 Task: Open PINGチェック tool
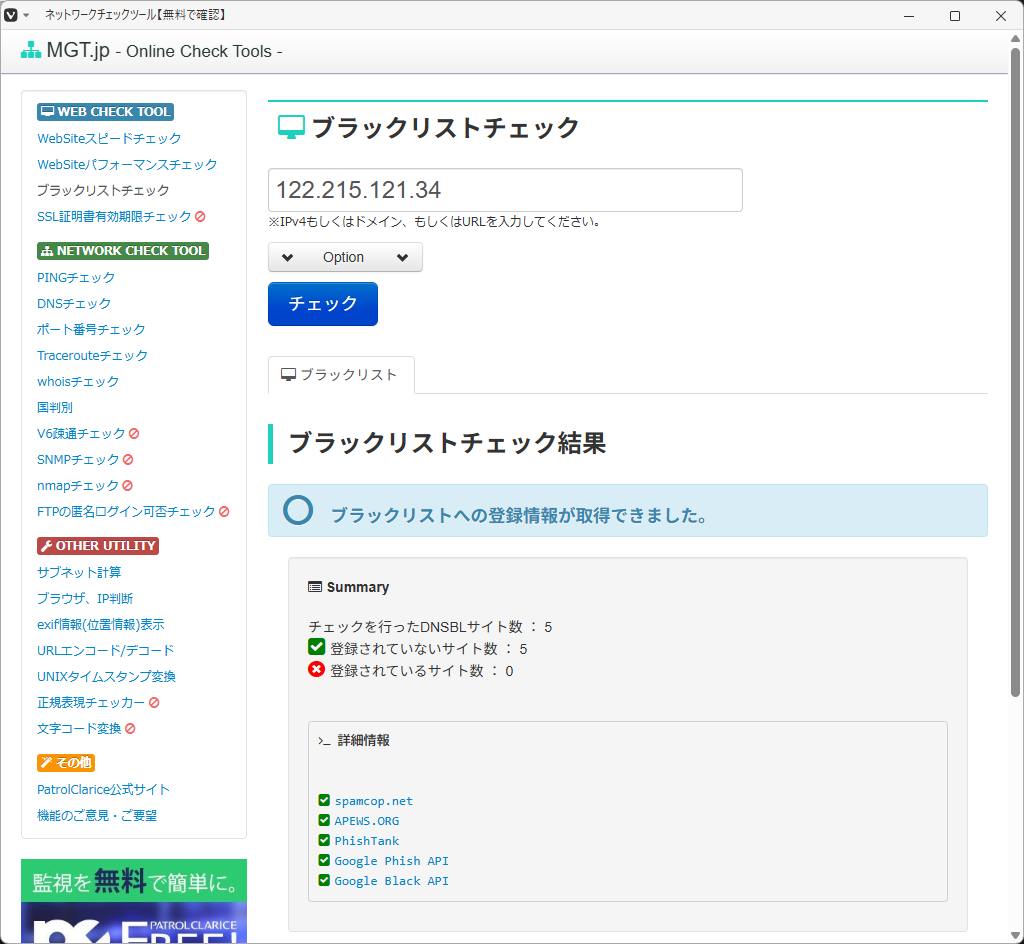[x=76, y=277]
